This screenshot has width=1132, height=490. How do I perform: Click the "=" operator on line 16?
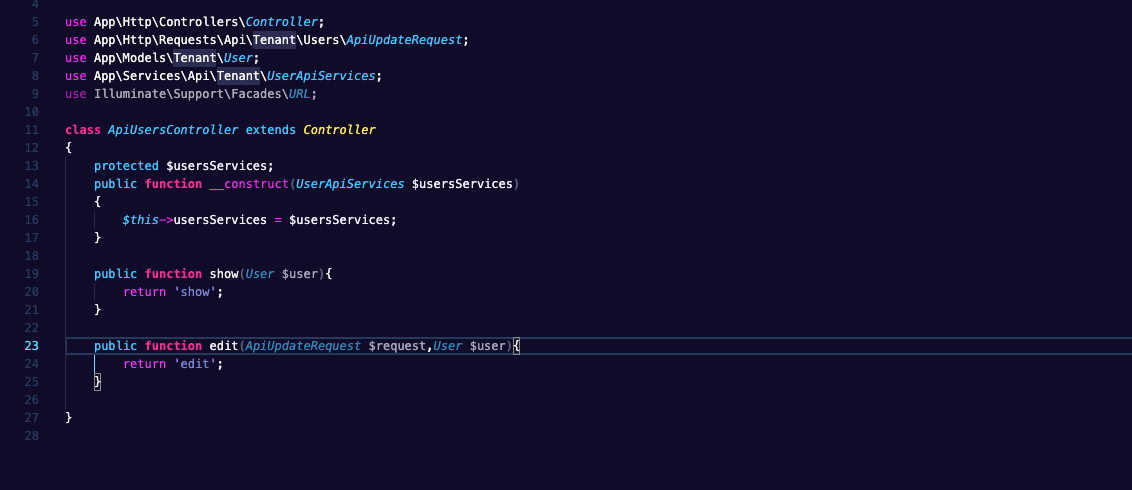(x=278, y=220)
